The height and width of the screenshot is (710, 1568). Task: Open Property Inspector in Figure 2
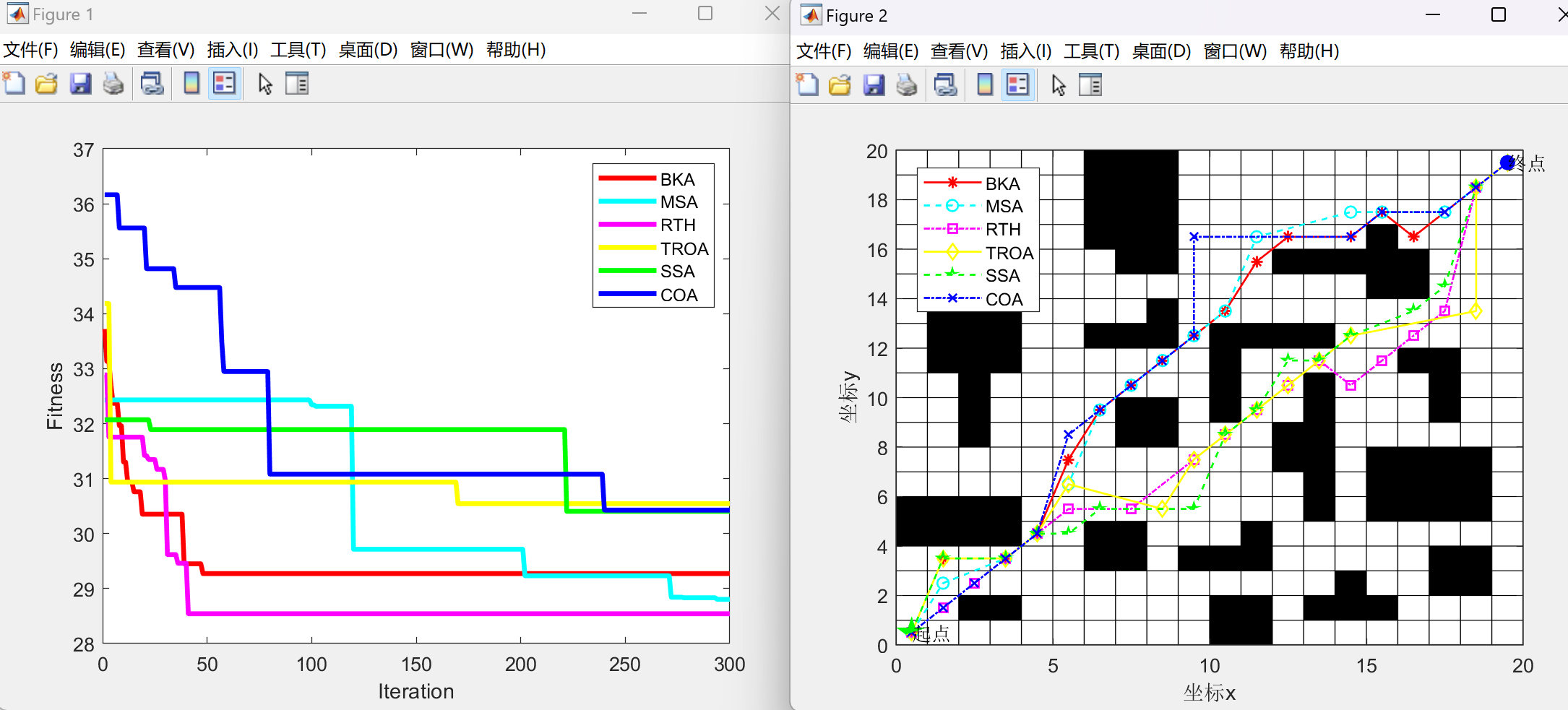1090,85
